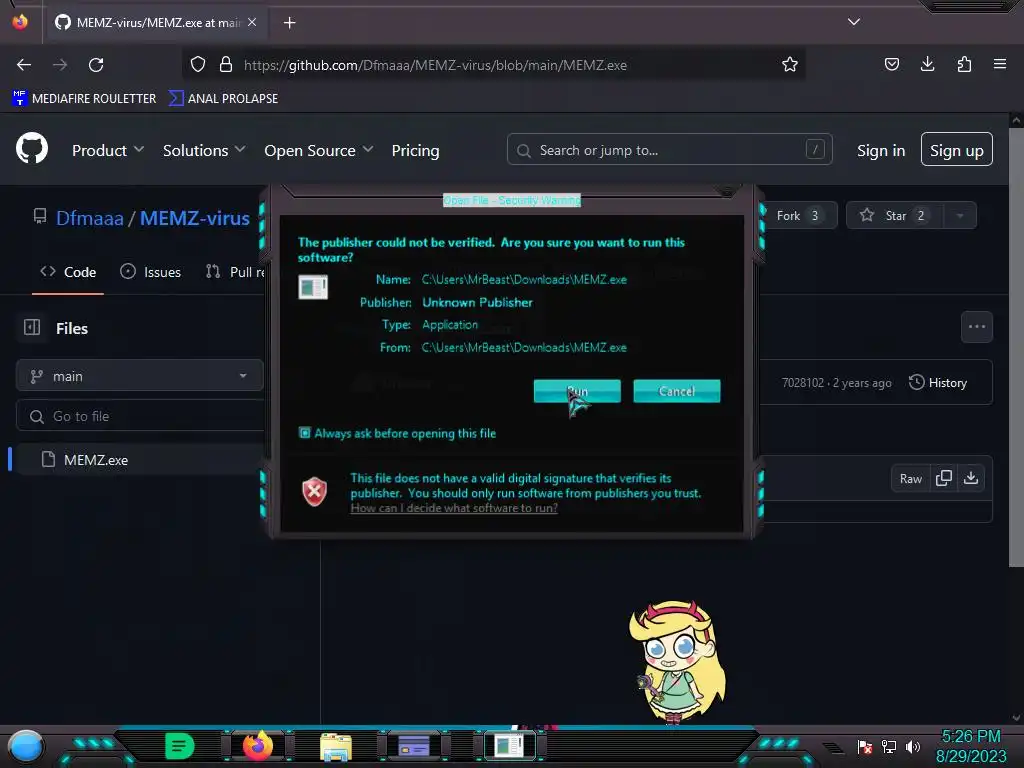Open the three-dot more options button

pos(976,327)
